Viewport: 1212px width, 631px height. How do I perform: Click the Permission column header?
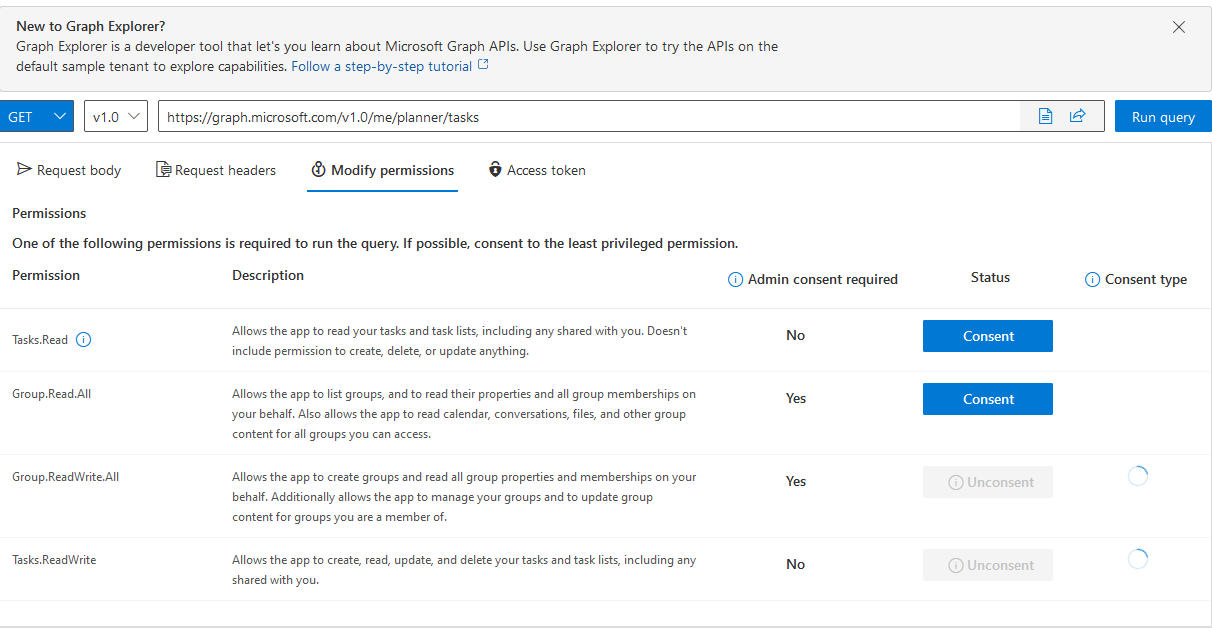point(46,275)
